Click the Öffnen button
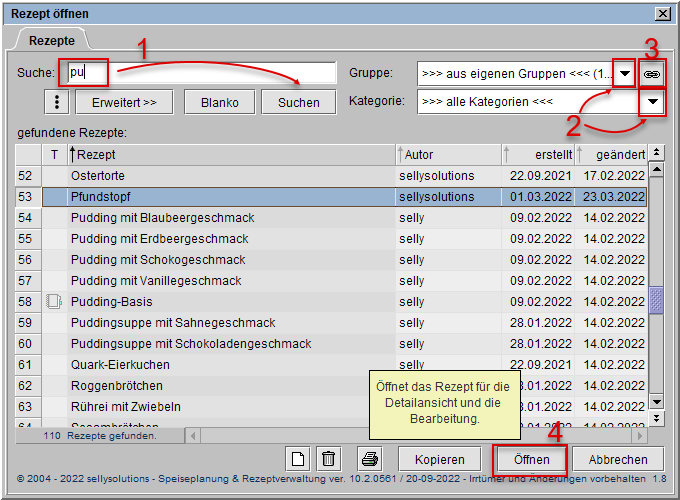The width and height of the screenshot is (680, 500). coord(531,459)
